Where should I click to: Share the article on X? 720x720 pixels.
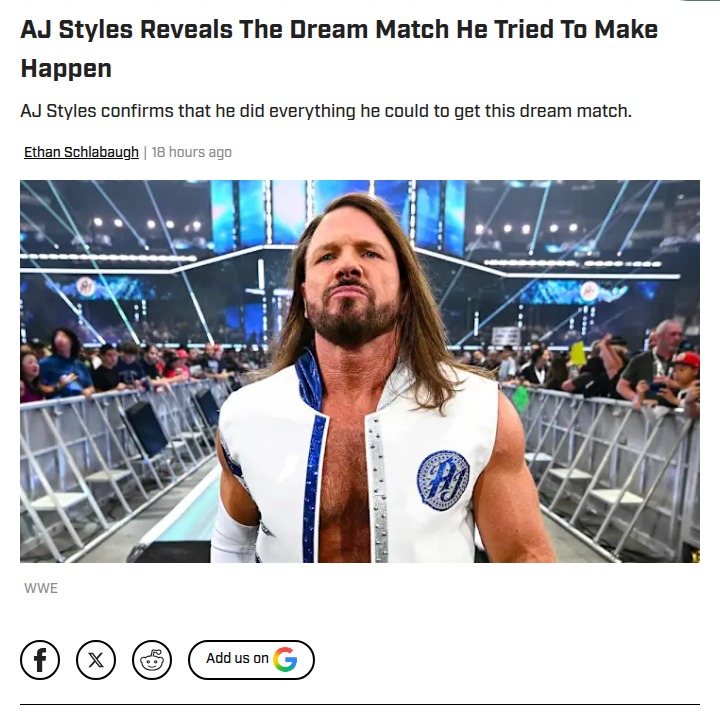[96, 660]
